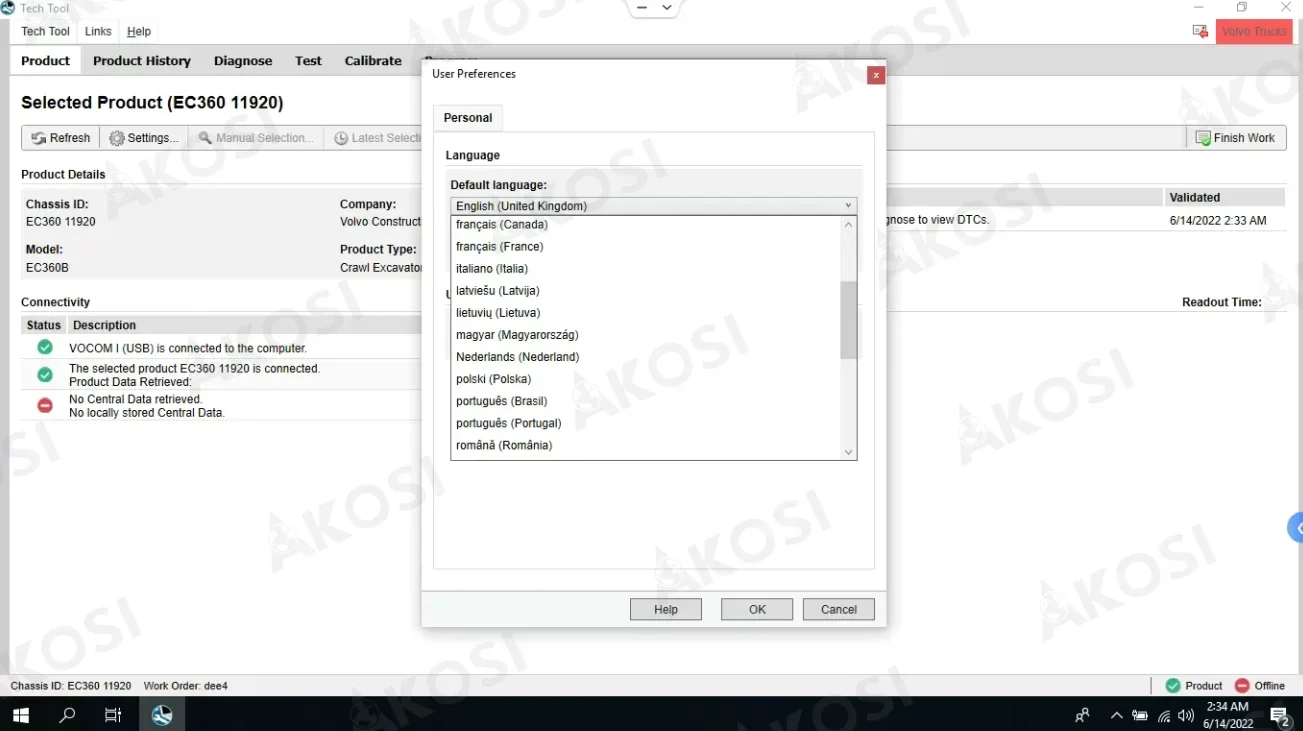Select polski (Polska) language
Image resolution: width=1303 pixels, height=731 pixels.
(x=646, y=379)
